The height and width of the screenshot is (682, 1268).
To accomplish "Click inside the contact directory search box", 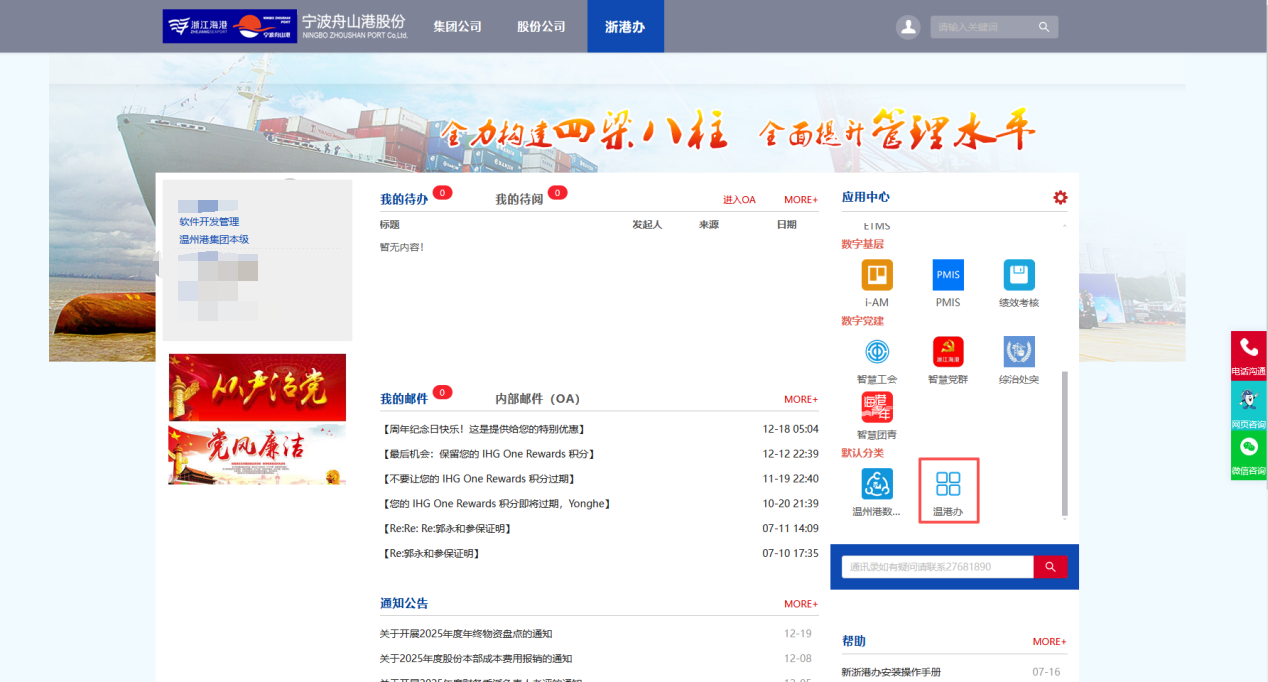I will click(x=935, y=566).
